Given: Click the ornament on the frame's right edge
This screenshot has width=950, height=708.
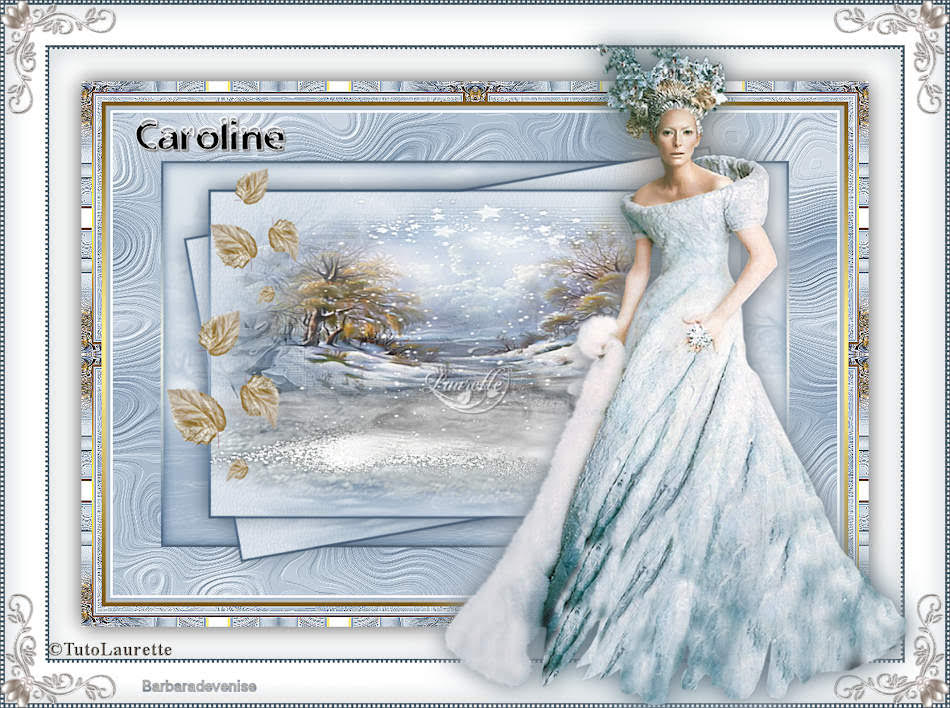Looking at the screenshot, I should (858, 353).
